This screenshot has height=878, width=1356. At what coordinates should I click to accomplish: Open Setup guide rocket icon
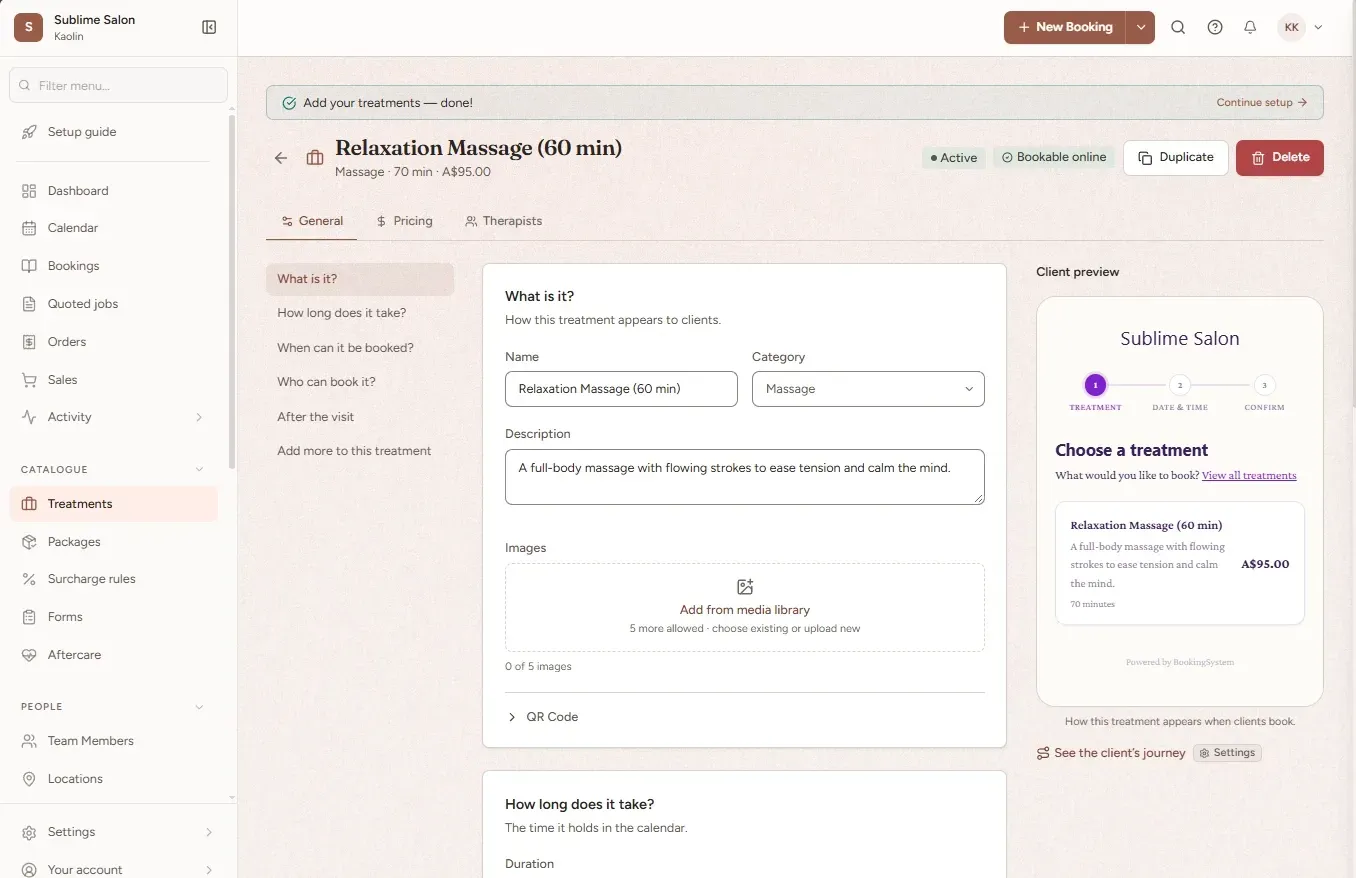29,132
